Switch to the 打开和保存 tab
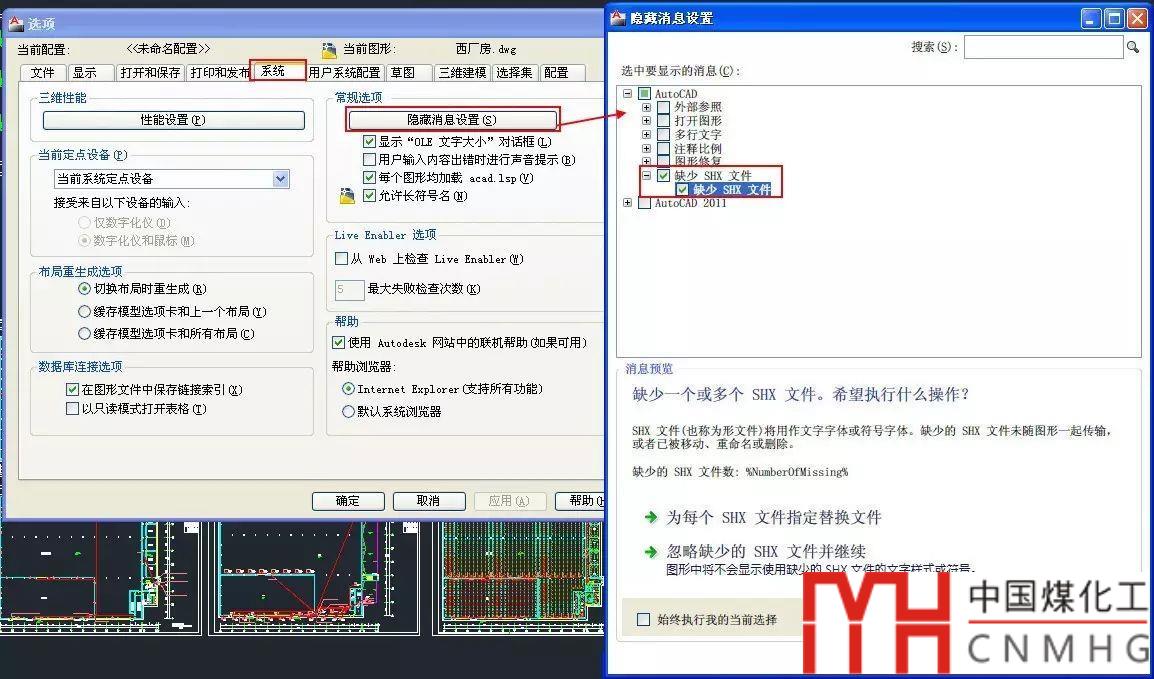1154x679 pixels. pyautogui.click(x=151, y=72)
